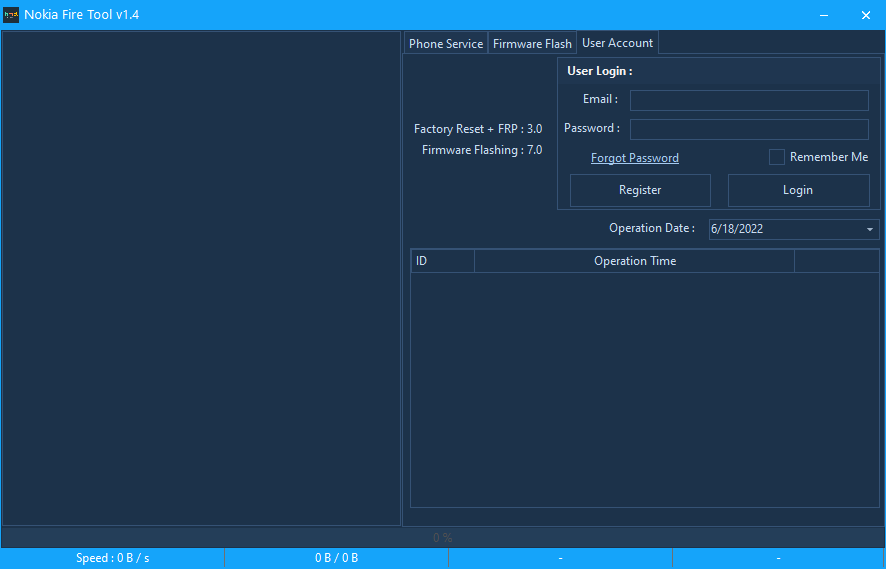Click the Speed indicator in status bar
The image size is (886, 569).
(112, 558)
